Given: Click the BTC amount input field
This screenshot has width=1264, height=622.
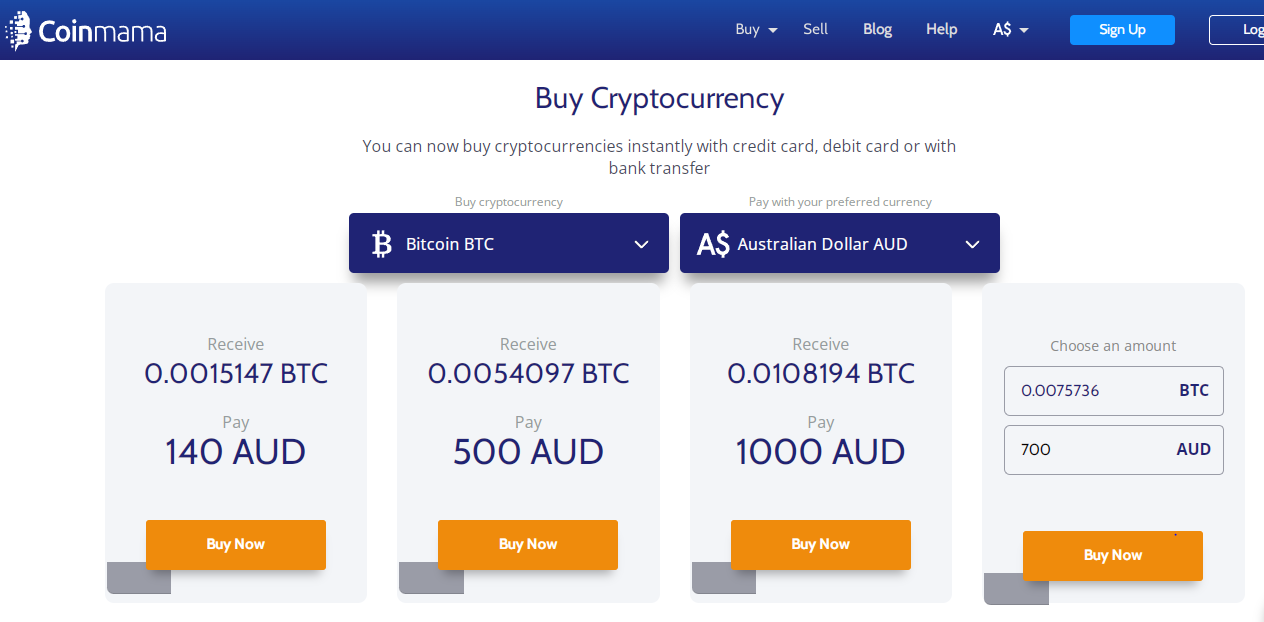Looking at the screenshot, I should [x=1090, y=391].
